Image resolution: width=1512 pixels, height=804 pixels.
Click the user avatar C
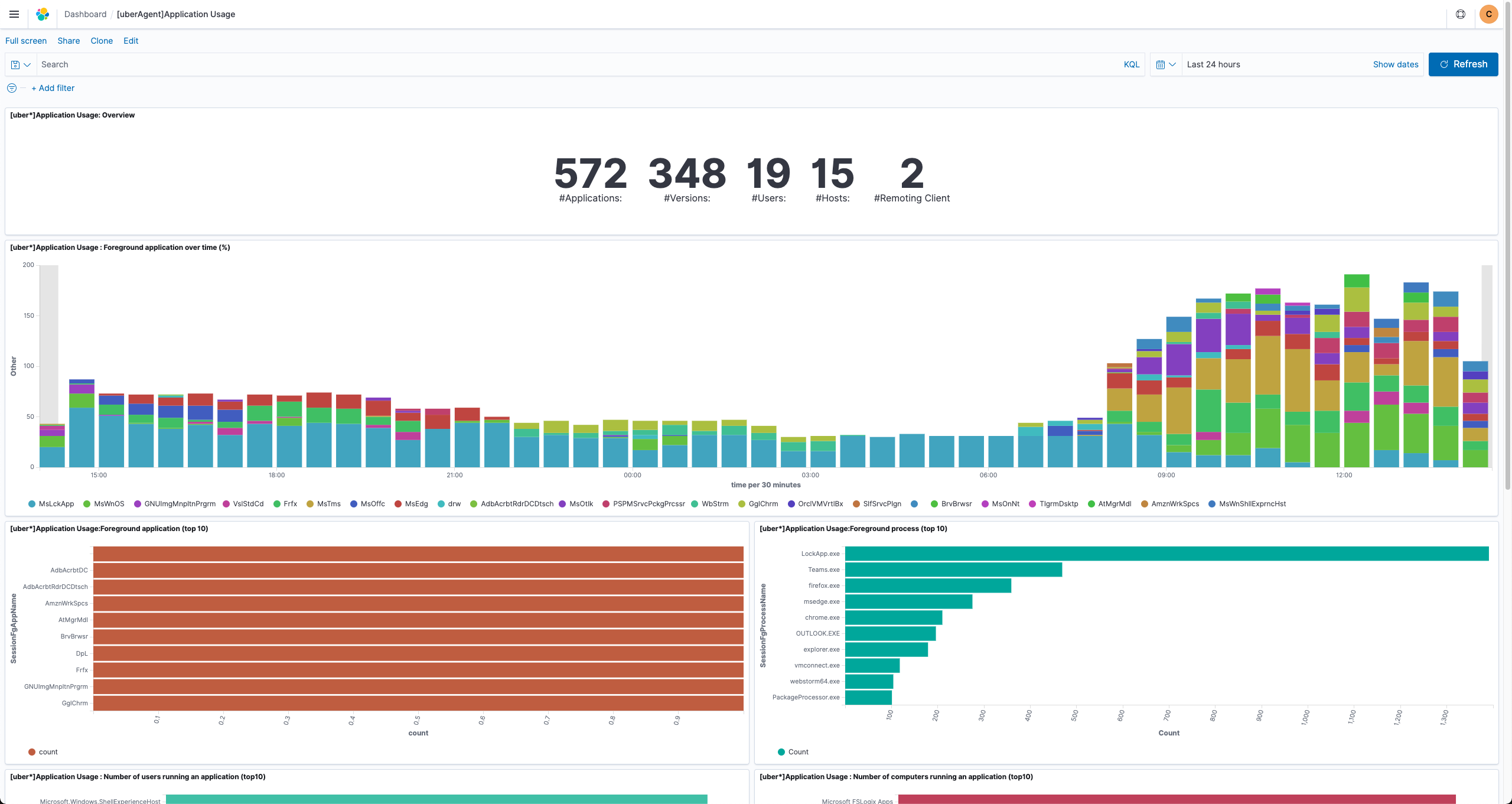point(1489,14)
